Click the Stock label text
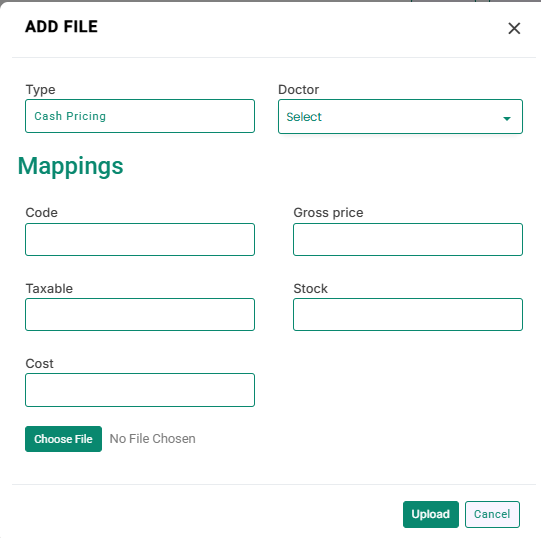Screen dimensions: 541x538 click(310, 288)
